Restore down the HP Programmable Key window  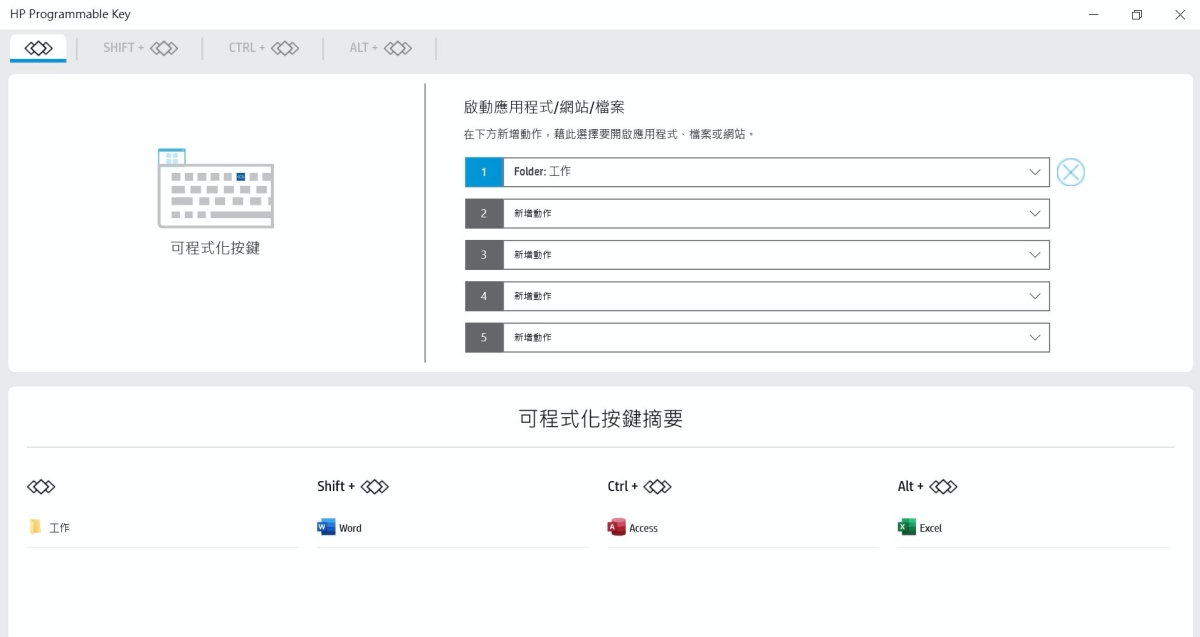pyautogui.click(x=1136, y=15)
